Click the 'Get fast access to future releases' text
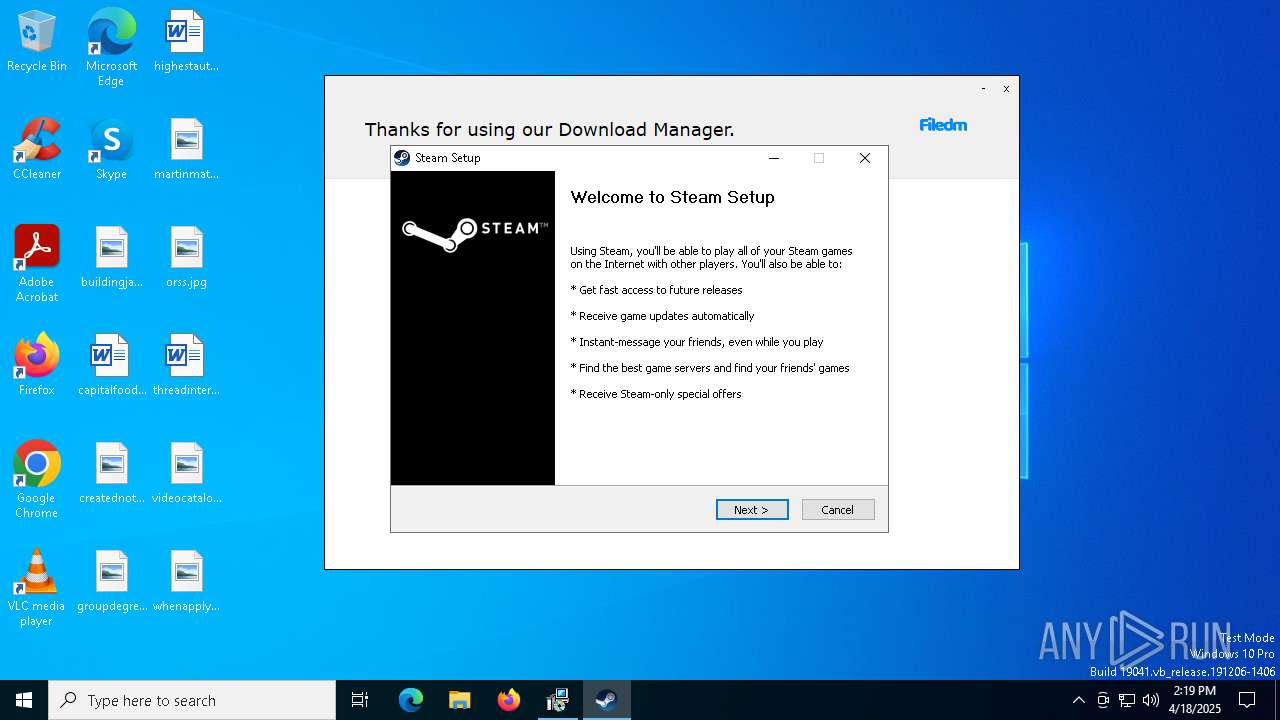This screenshot has width=1280, height=720. (657, 290)
